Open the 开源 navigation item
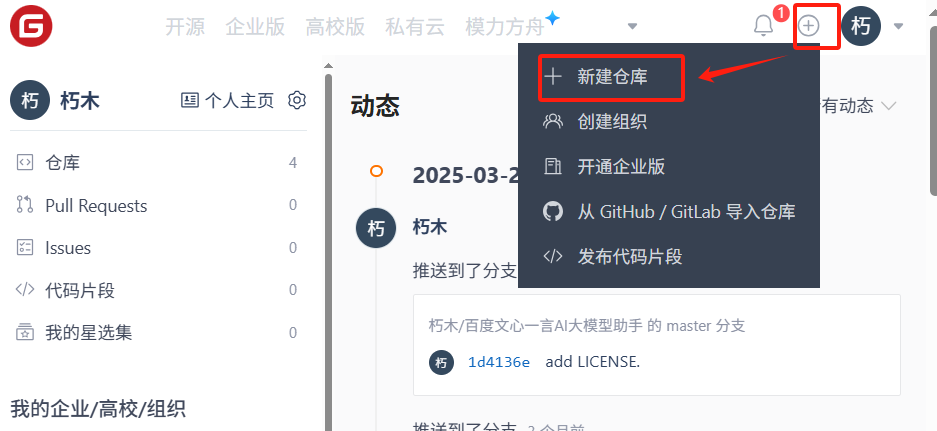The width and height of the screenshot is (937, 431). pyautogui.click(x=185, y=27)
